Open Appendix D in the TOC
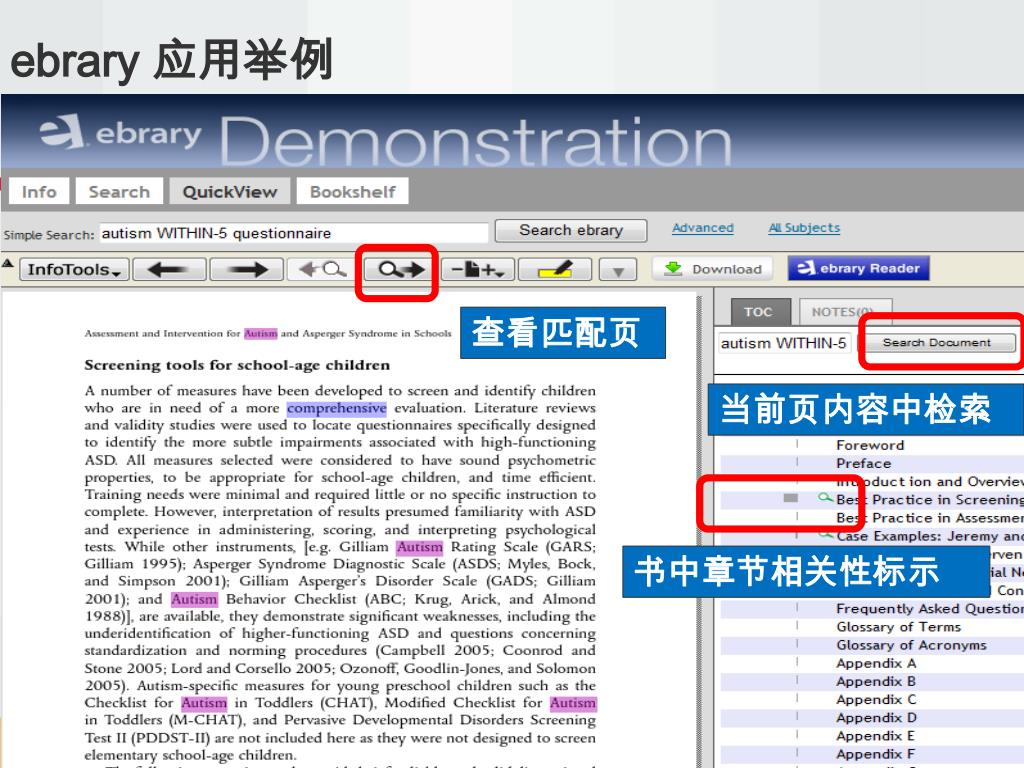The image size is (1024, 768). (x=876, y=718)
